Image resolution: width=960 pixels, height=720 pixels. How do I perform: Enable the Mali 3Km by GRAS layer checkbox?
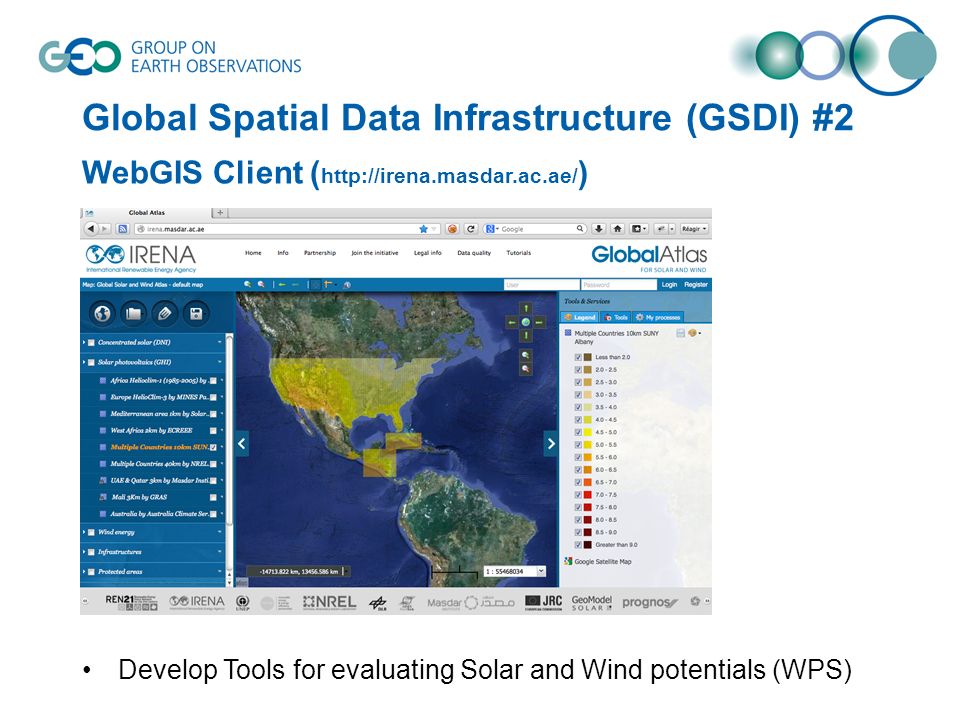pos(213,498)
